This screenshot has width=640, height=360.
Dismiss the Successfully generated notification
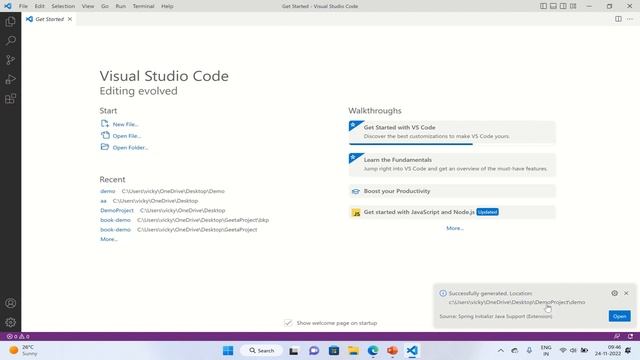click(x=626, y=293)
